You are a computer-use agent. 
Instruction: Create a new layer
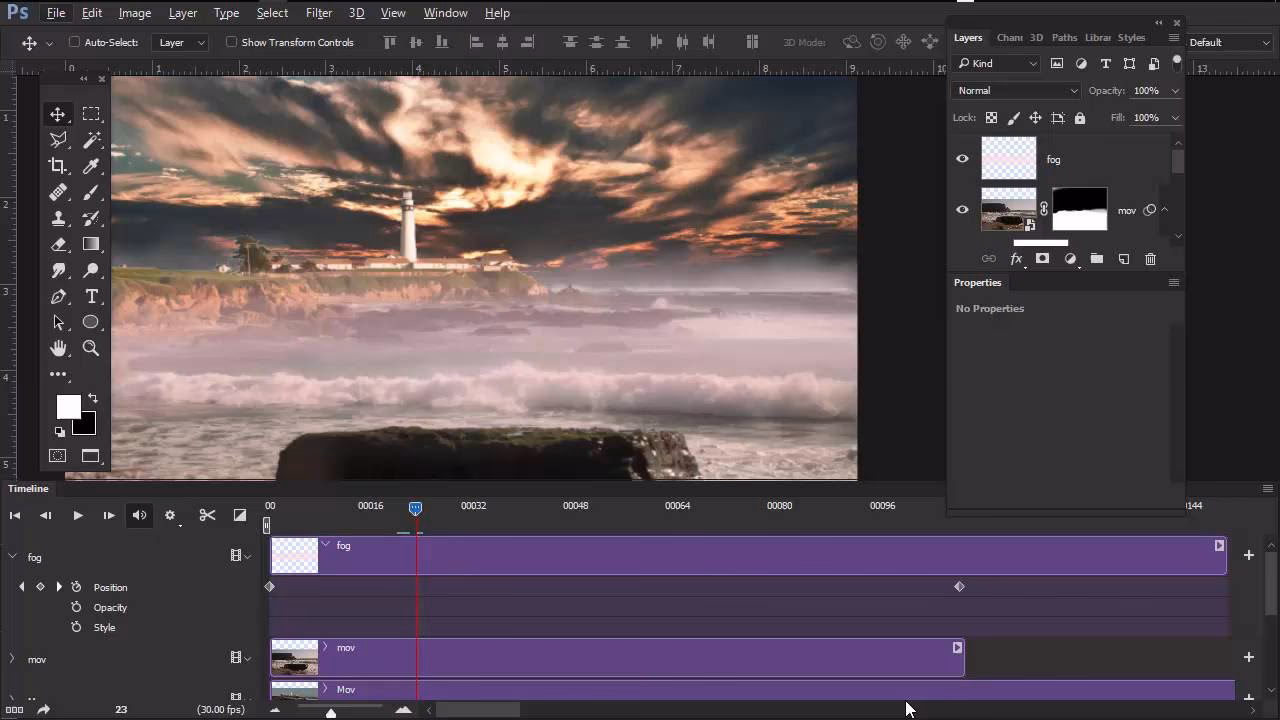[x=1124, y=259]
